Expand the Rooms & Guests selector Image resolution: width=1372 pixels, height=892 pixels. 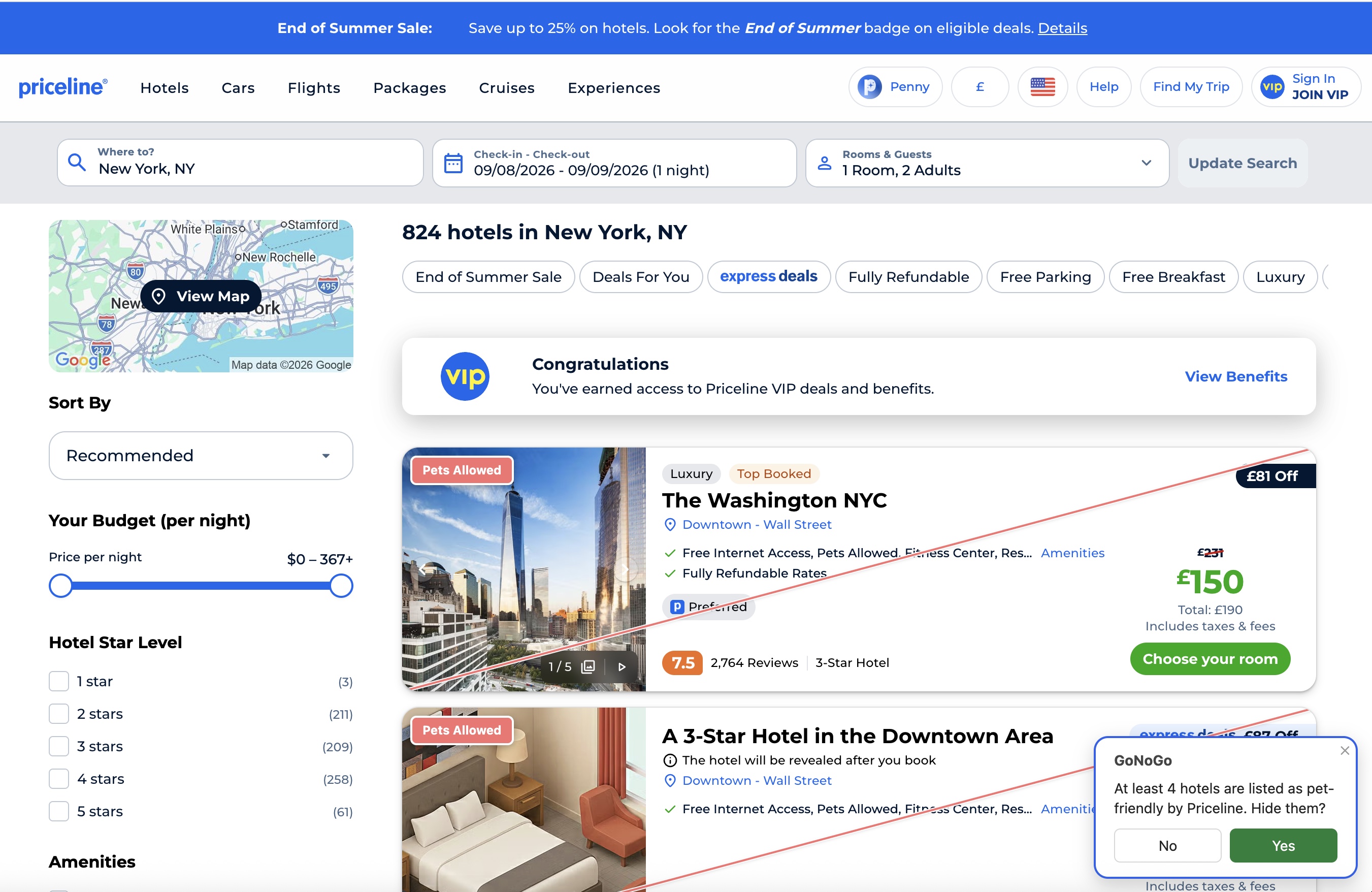point(987,163)
